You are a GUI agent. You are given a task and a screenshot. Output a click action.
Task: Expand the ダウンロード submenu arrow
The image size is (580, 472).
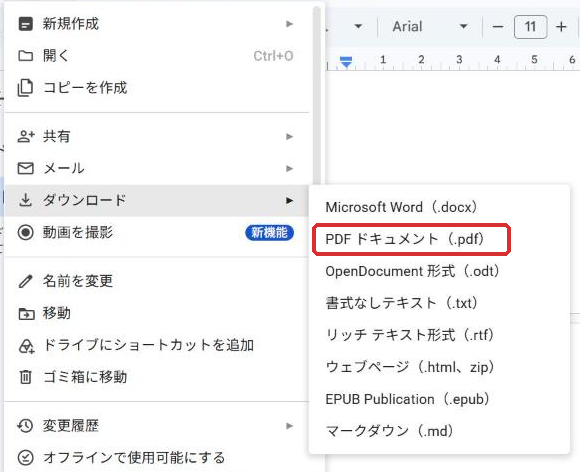289,200
